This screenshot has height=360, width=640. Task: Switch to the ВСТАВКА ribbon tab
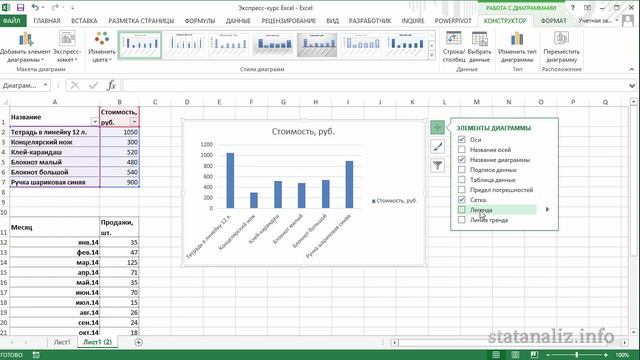84,20
